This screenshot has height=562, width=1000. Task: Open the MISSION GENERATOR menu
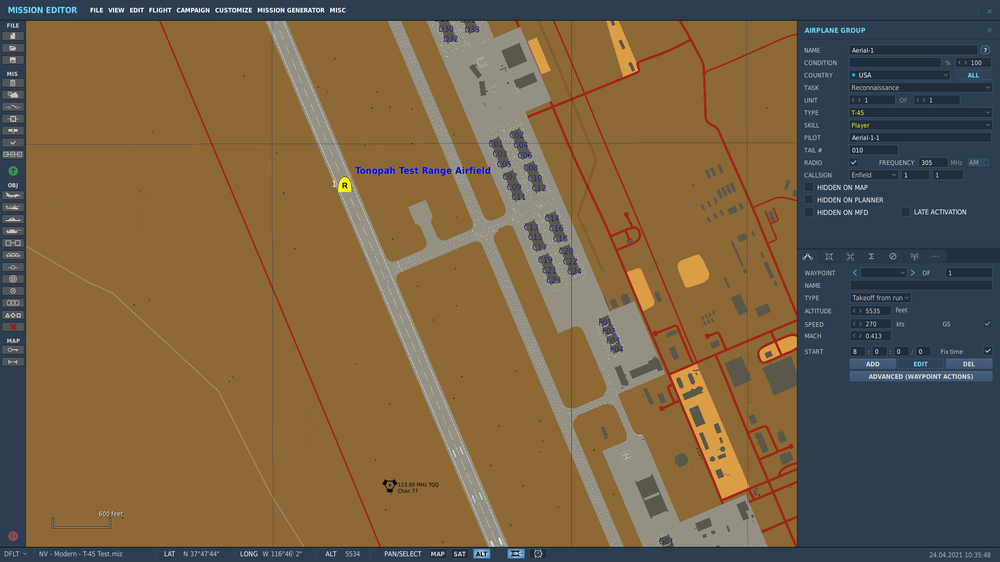[291, 10]
